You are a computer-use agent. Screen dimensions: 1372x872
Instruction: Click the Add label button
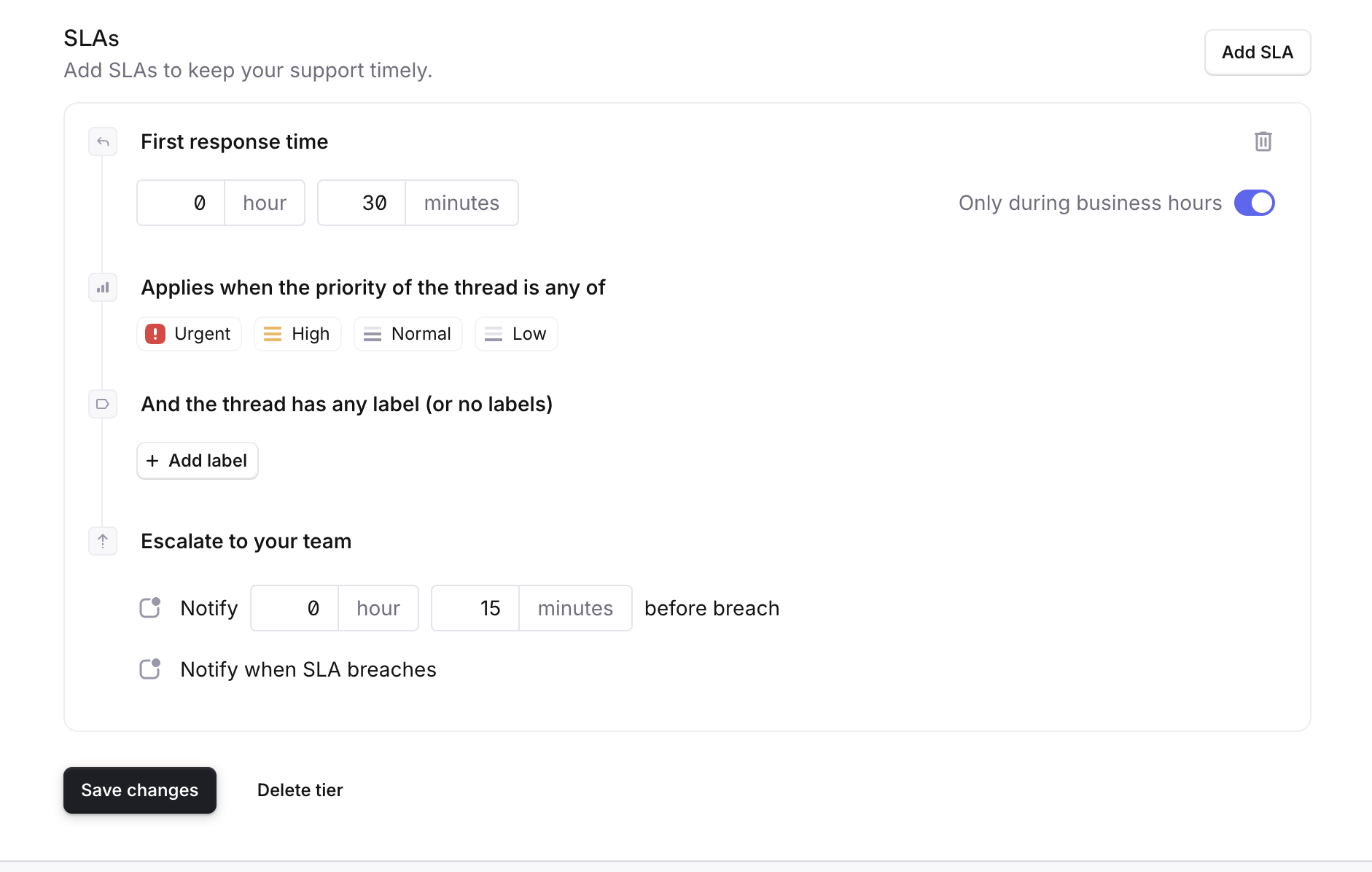point(198,461)
